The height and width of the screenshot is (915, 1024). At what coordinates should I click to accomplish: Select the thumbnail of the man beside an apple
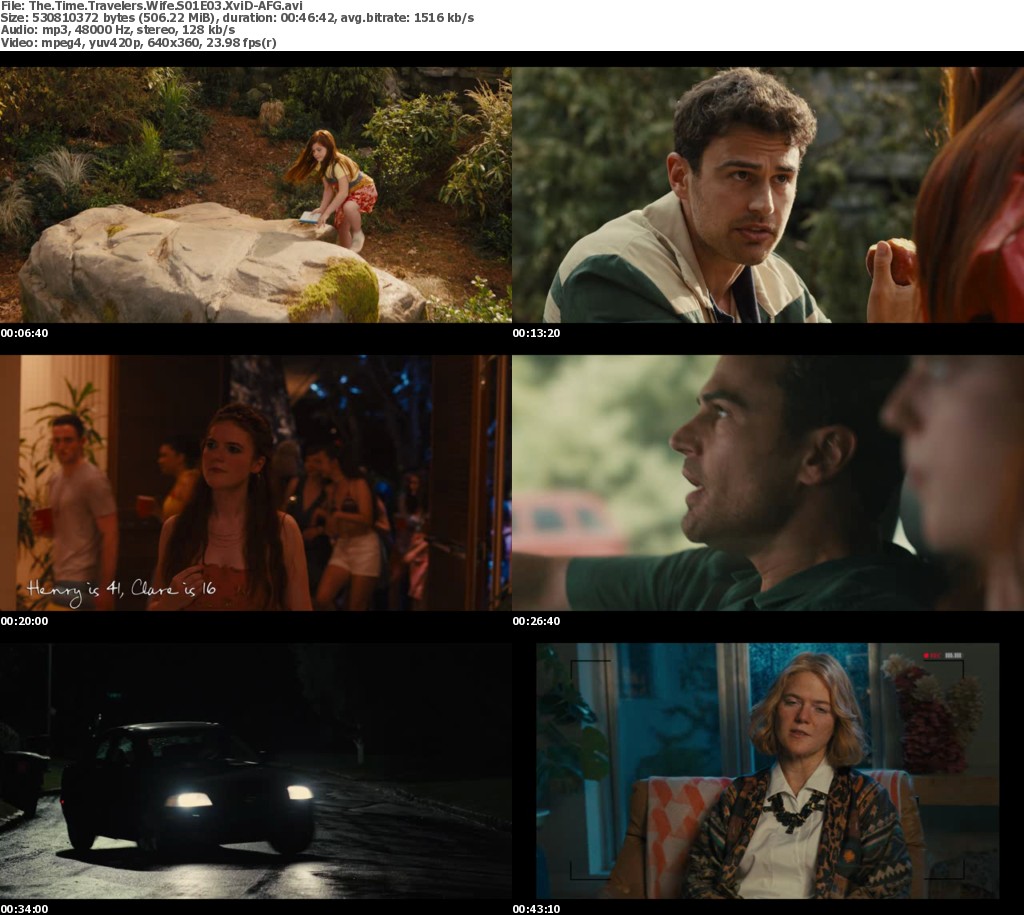point(768,195)
